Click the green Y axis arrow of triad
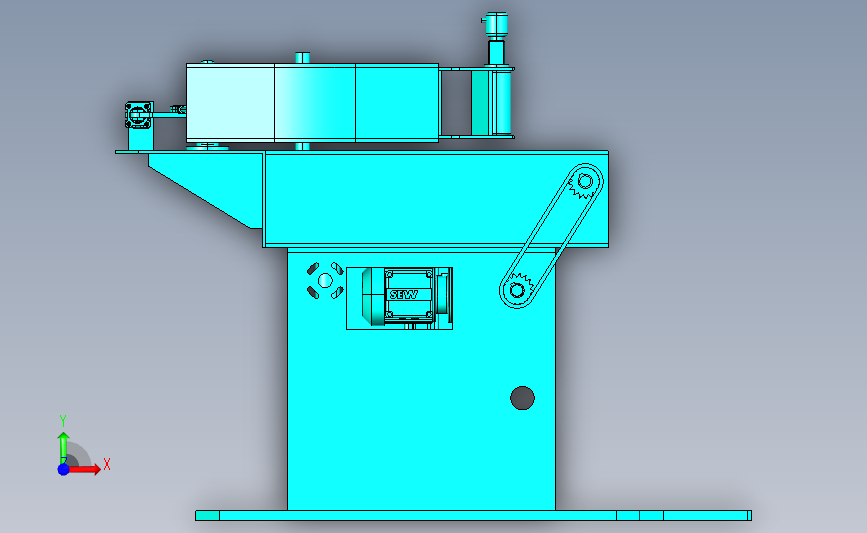The width and height of the screenshot is (867, 533). [64, 448]
